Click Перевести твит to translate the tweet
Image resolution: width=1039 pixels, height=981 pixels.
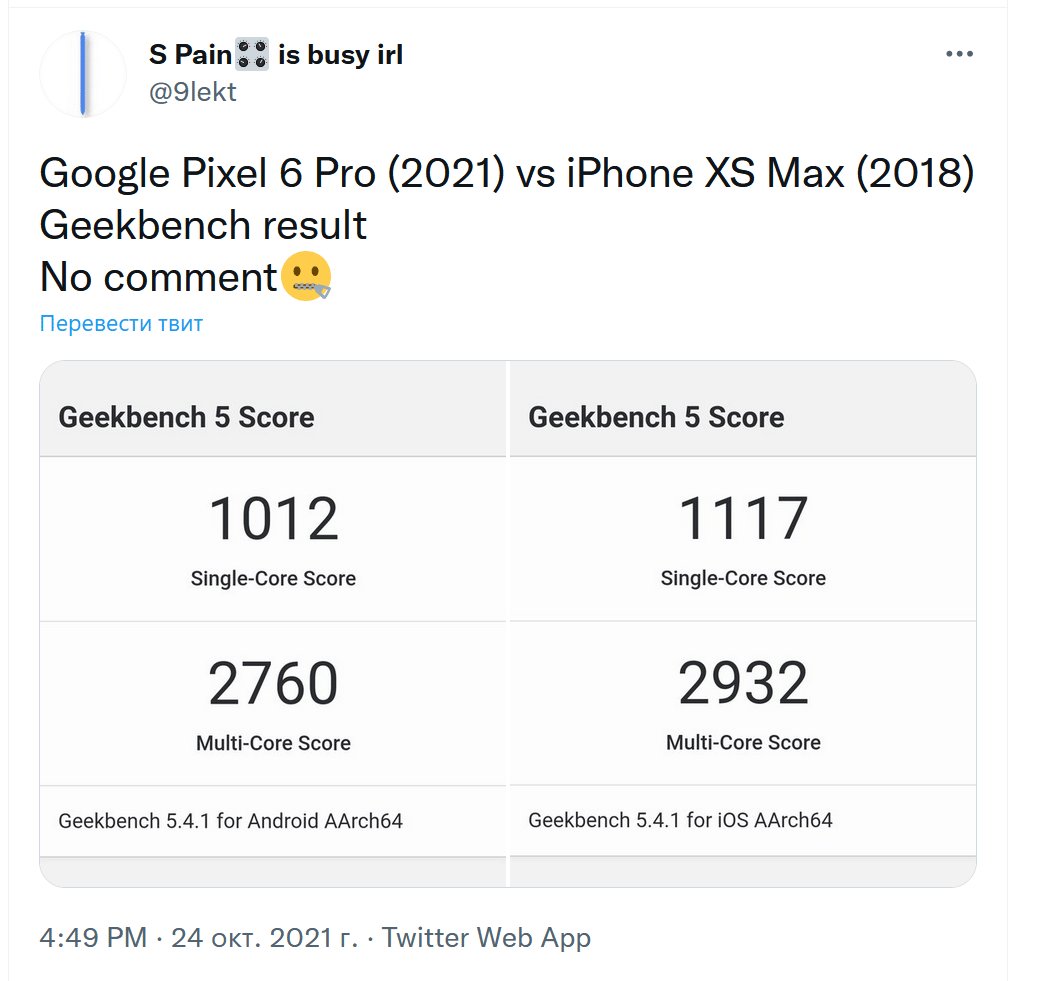tap(121, 323)
